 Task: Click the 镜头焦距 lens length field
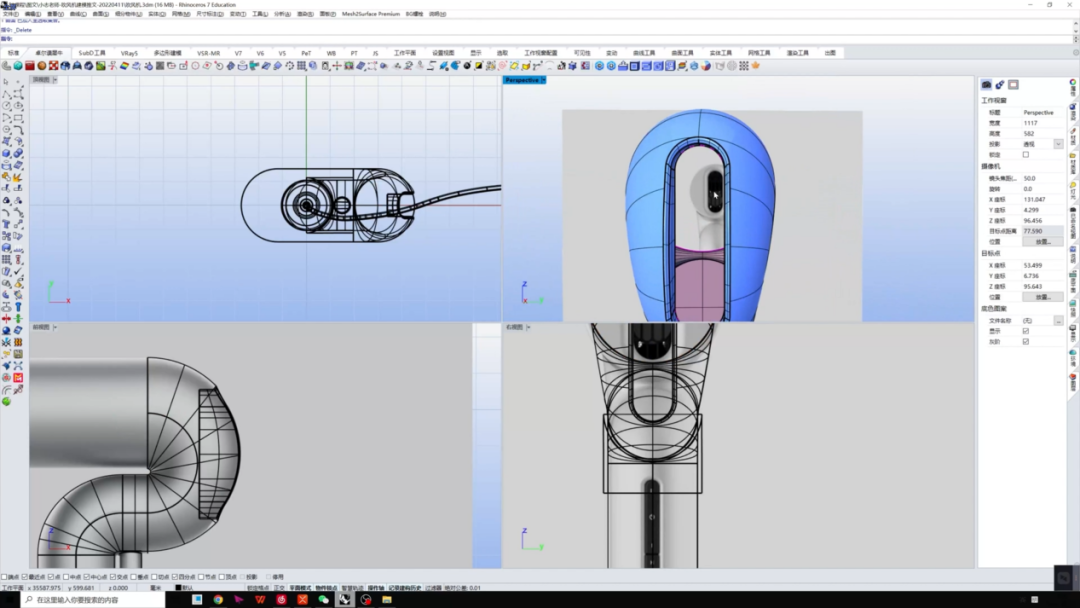click(x=1042, y=178)
